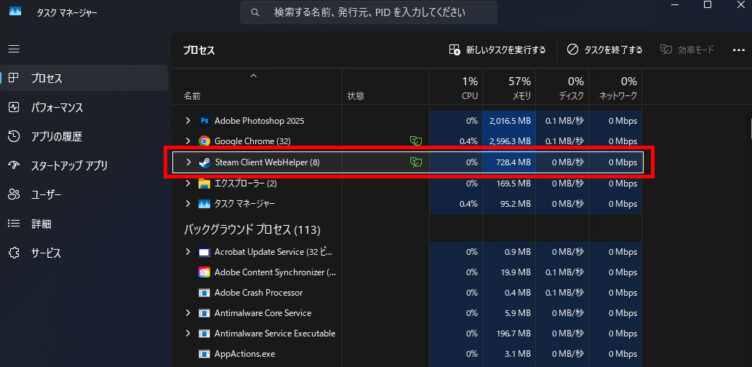Image resolution: width=752 pixels, height=367 pixels.
Task: Click the バックグラウンド プロセス (113) heading
Action: (x=252, y=230)
